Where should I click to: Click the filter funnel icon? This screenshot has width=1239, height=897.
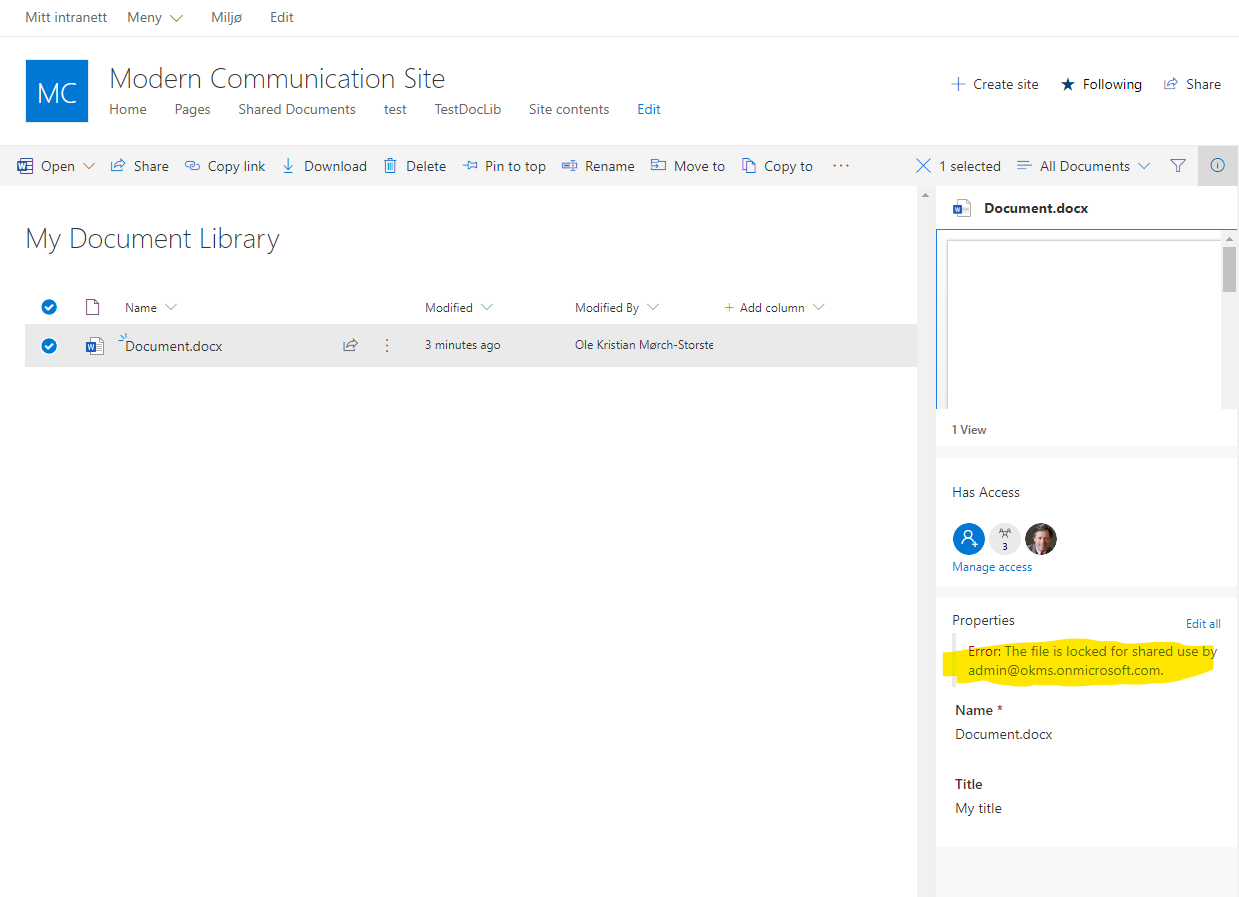click(x=1178, y=166)
